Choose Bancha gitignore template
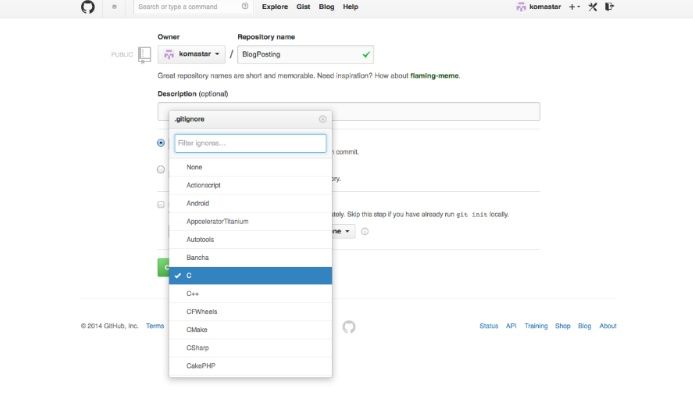 [250, 258]
